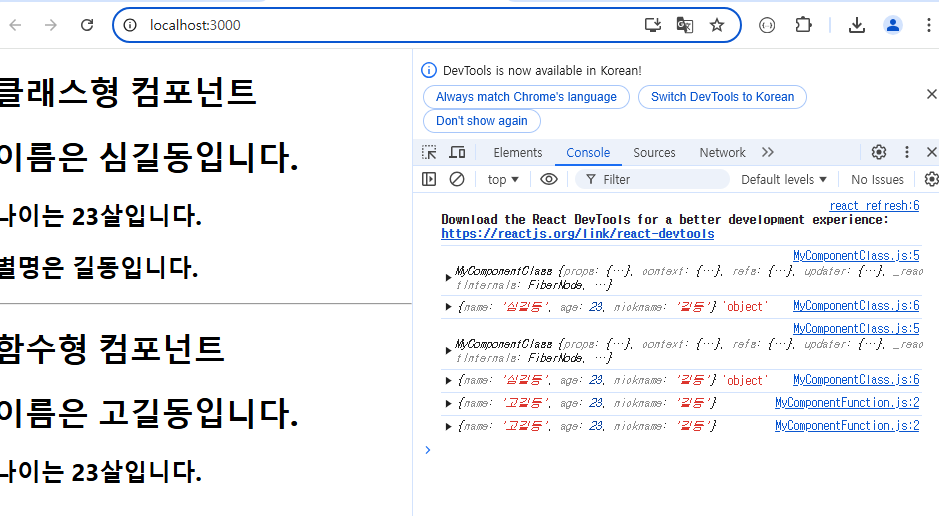Click the console Filter field

pos(652,180)
